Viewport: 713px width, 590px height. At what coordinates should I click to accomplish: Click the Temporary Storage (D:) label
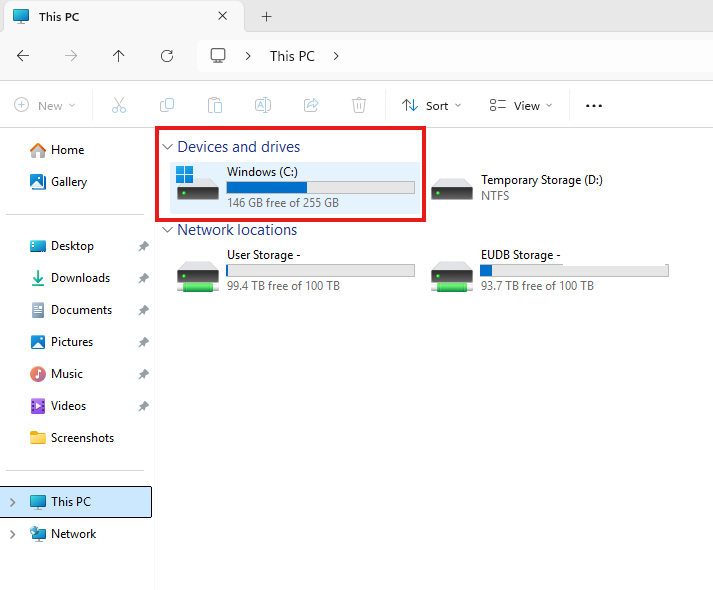542,180
